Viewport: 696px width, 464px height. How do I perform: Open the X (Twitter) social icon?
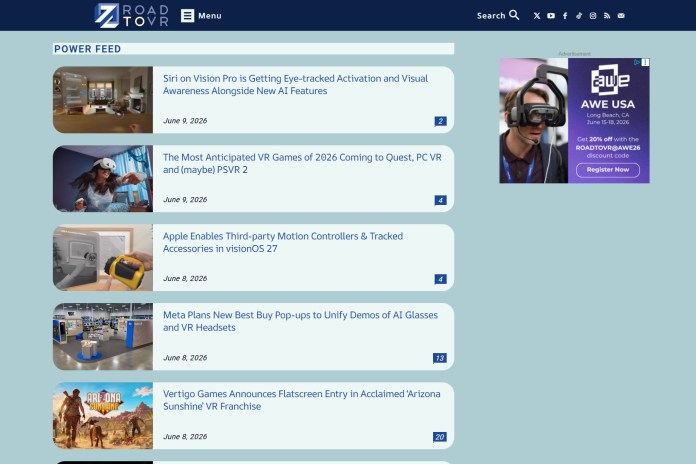tap(537, 16)
